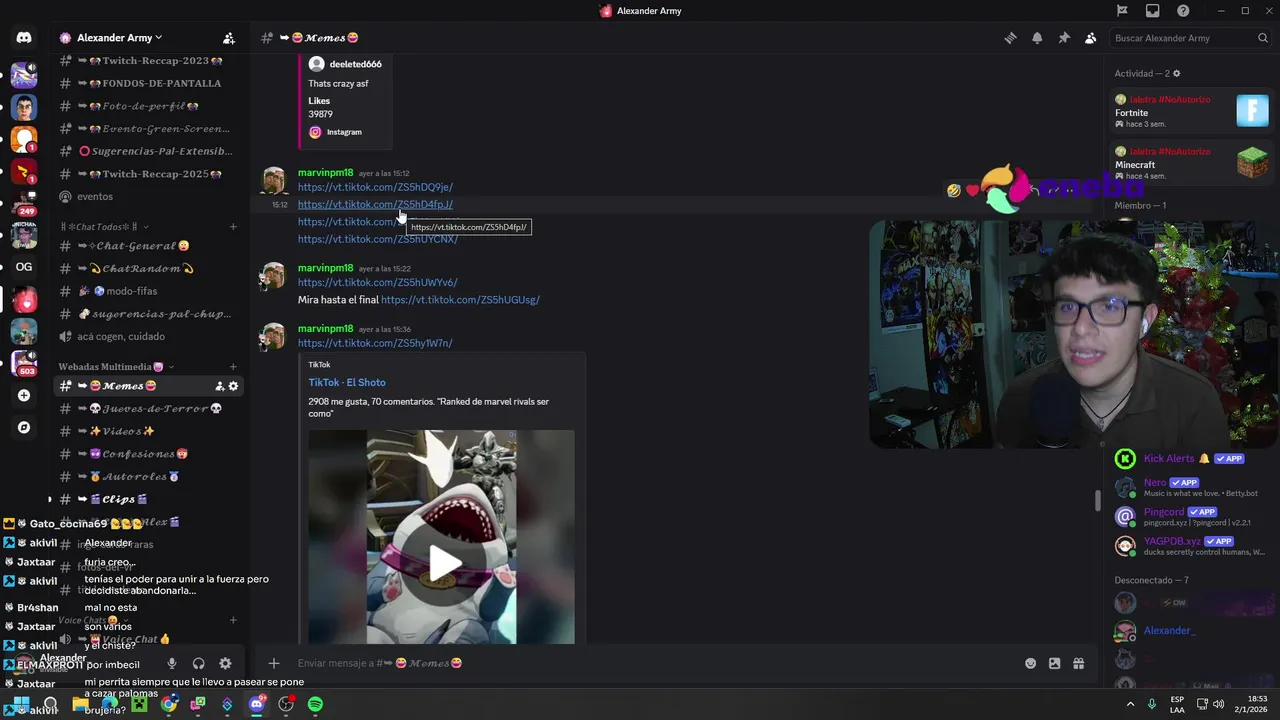Image resolution: width=1280 pixels, height=720 pixels.
Task: Open the Fortnite activity card
Action: tap(1192, 110)
